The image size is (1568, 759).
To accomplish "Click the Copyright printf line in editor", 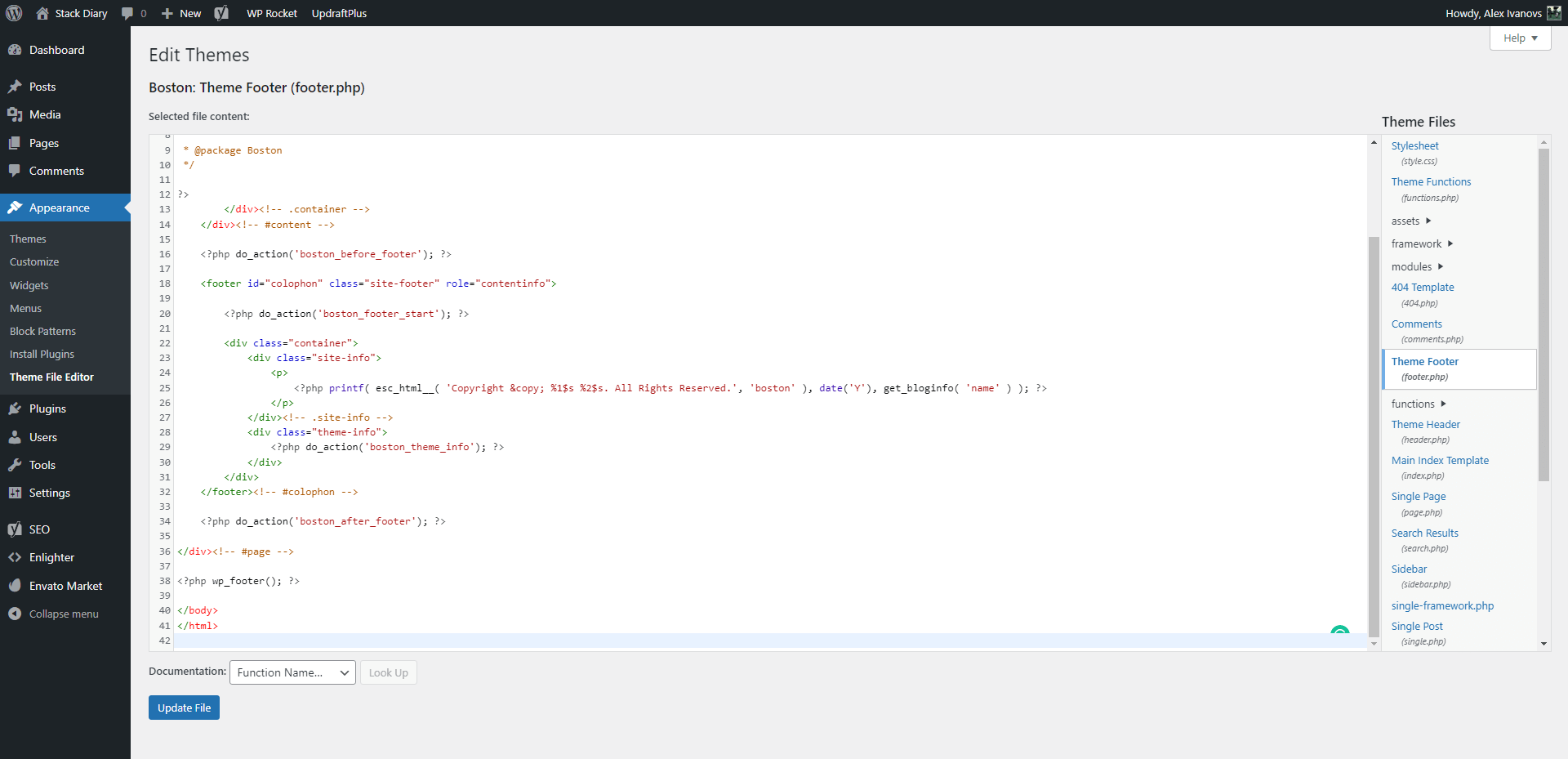I will click(x=670, y=388).
